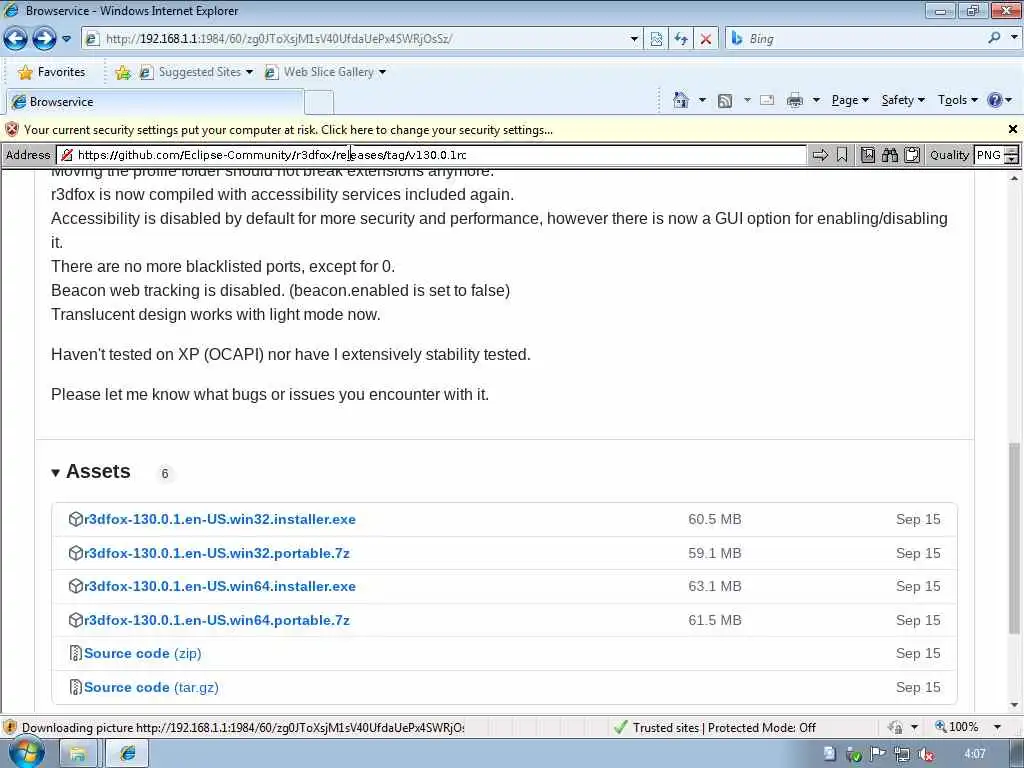Image resolution: width=1024 pixels, height=768 pixels.
Task: Click the page vertical scrollbar thumb
Action: coord(1014,538)
